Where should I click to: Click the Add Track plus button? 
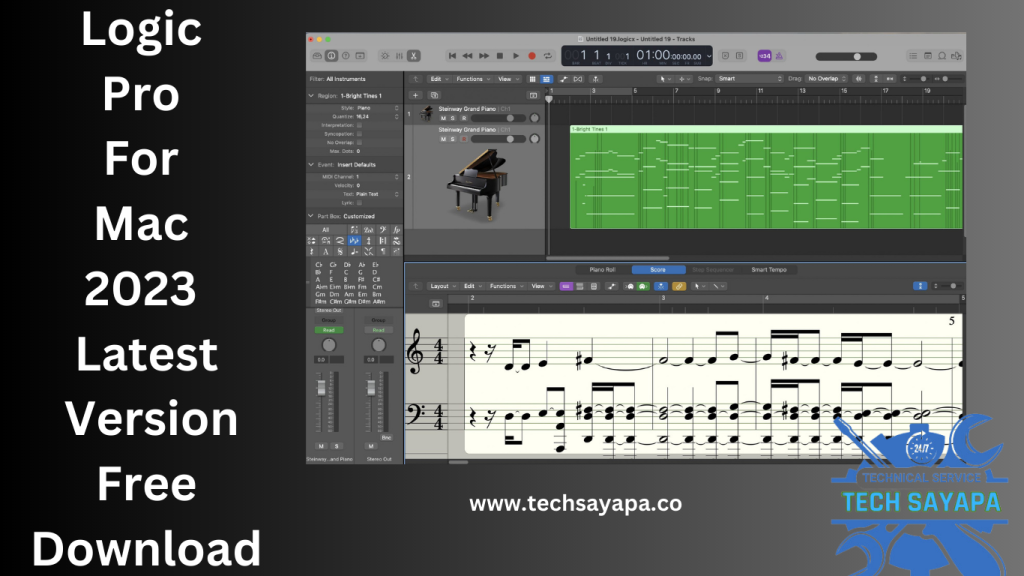(x=415, y=95)
